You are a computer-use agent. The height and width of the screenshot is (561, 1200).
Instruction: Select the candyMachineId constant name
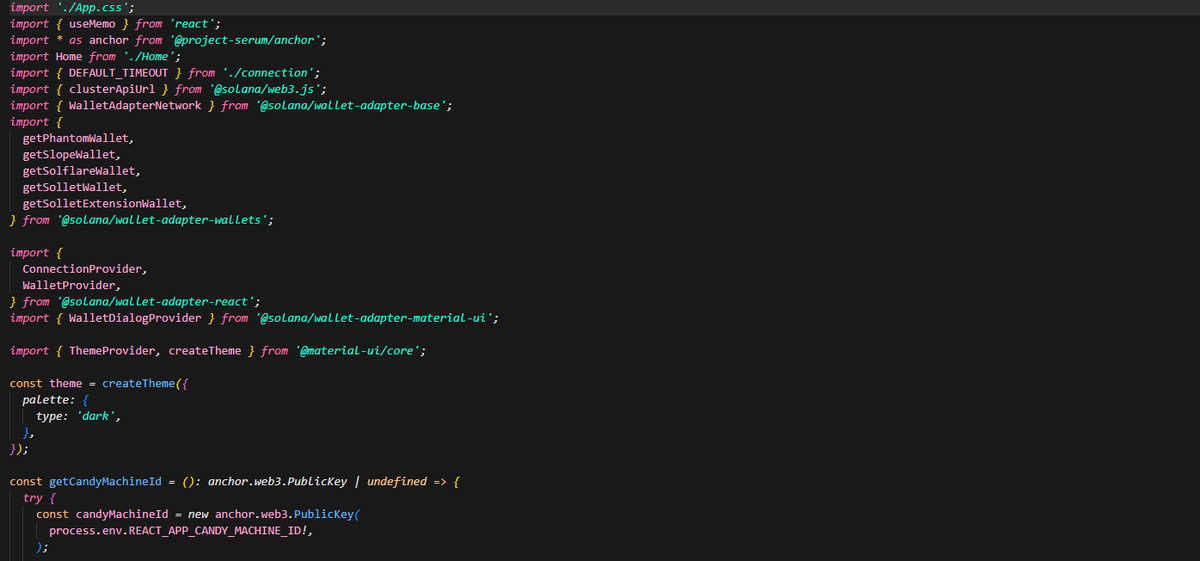pyautogui.click(x=122, y=514)
